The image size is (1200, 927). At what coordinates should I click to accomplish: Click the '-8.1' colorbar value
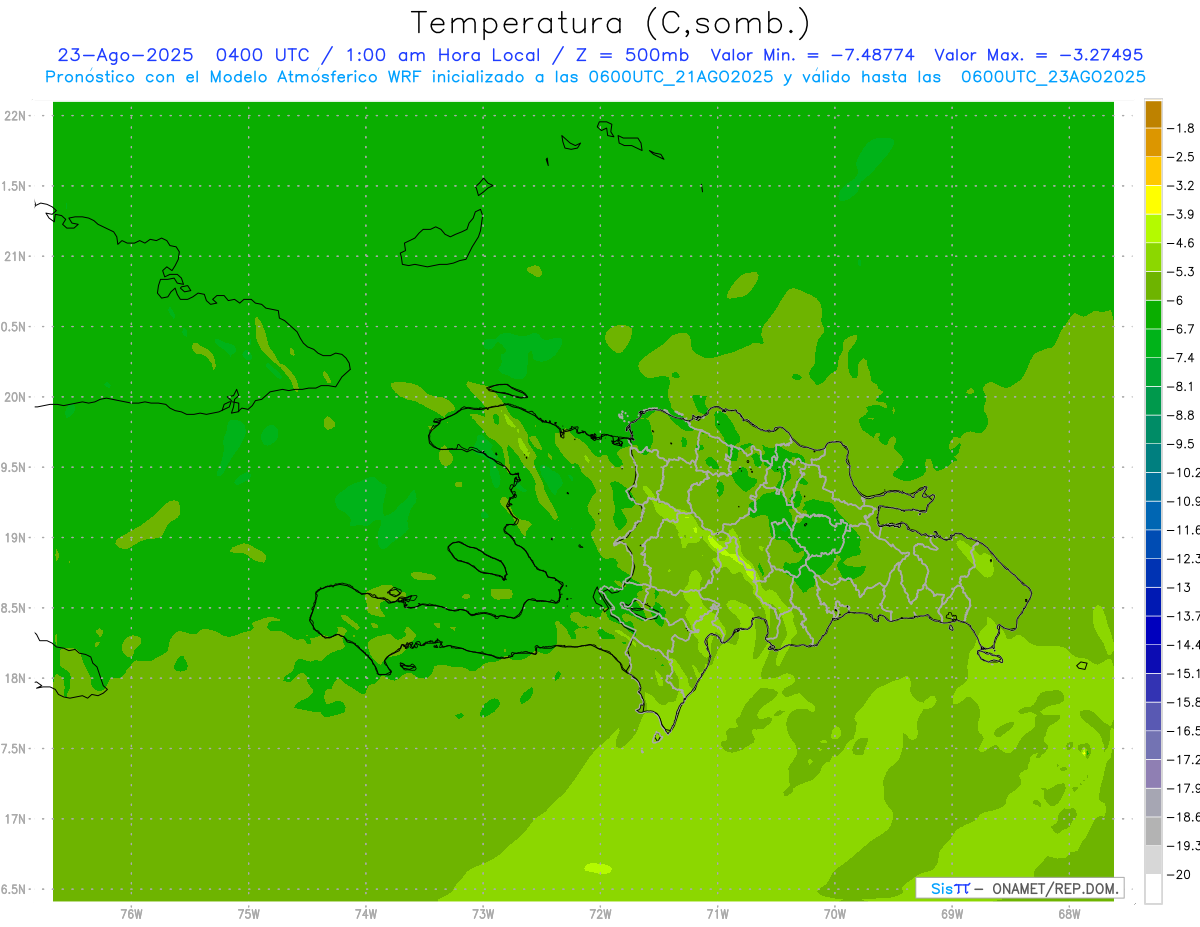(x=1183, y=387)
